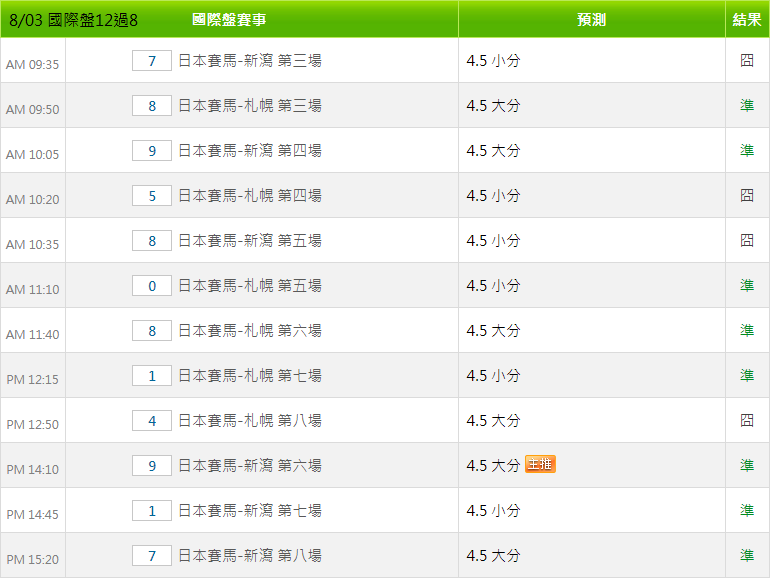Click the 囧 result for 新瀉 第三場
The width and height of the screenshot is (770, 579).
click(x=747, y=60)
